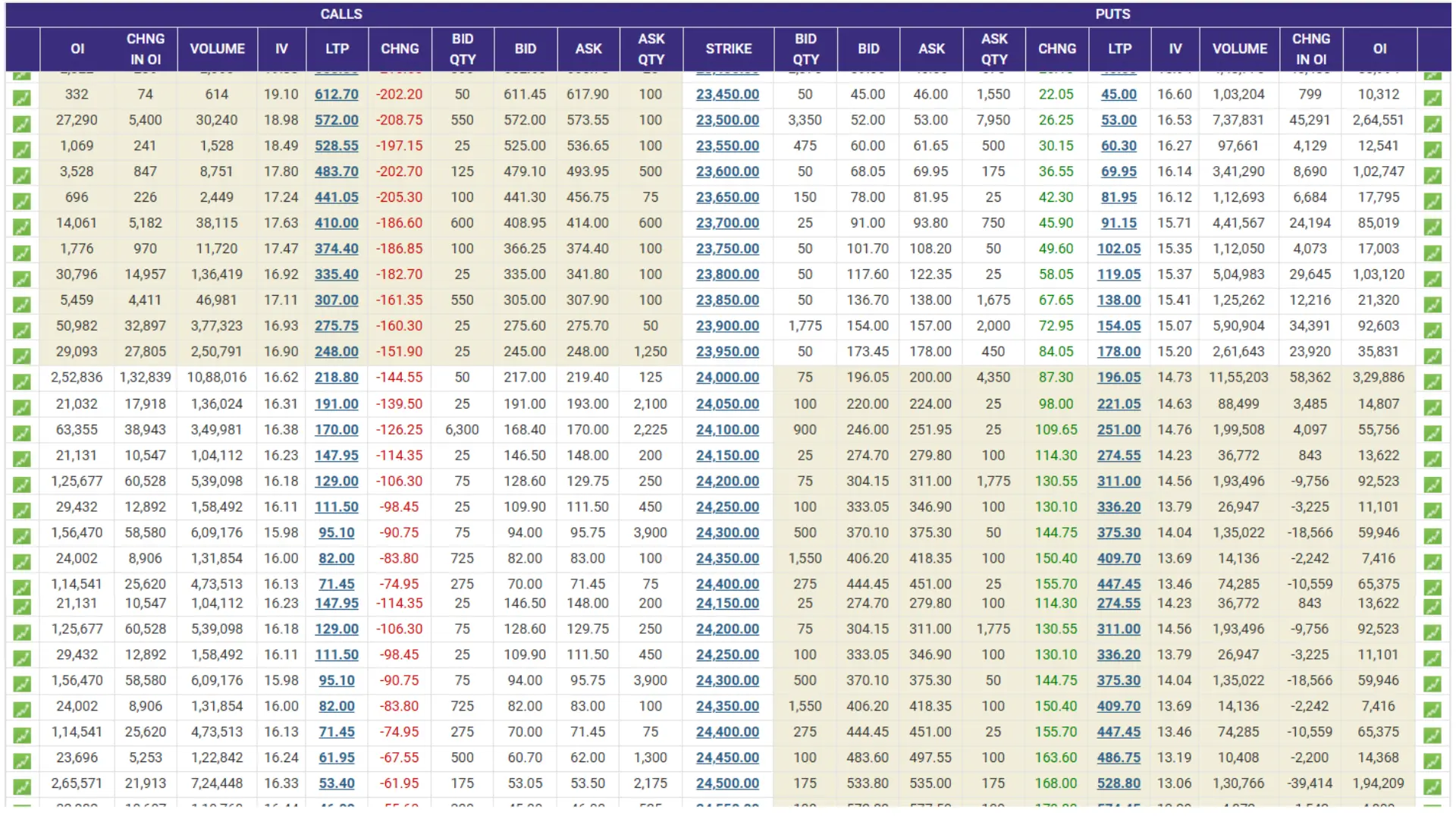Screen dimensions: 1456x819
Task: Click the PUTS section heading
Action: click(x=1112, y=14)
